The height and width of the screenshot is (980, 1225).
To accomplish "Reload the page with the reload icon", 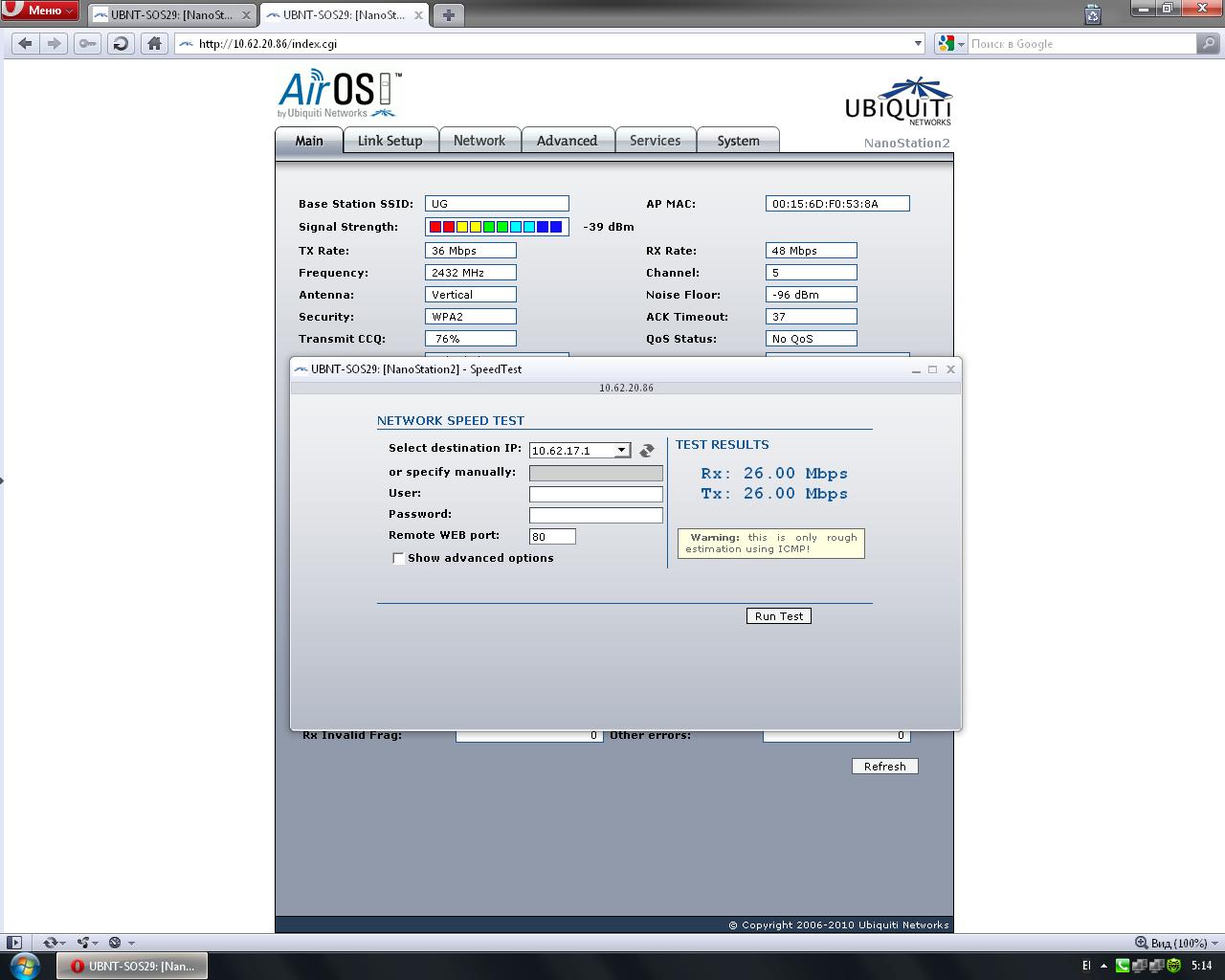I will 121,43.
